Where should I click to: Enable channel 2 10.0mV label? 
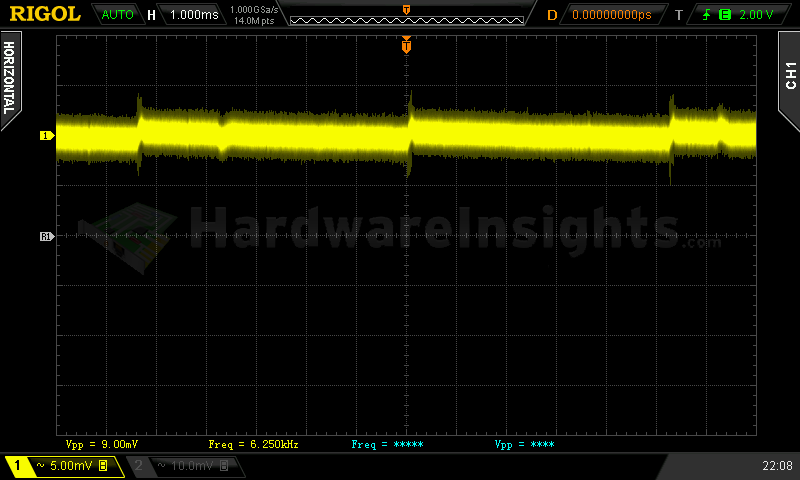pos(182,466)
